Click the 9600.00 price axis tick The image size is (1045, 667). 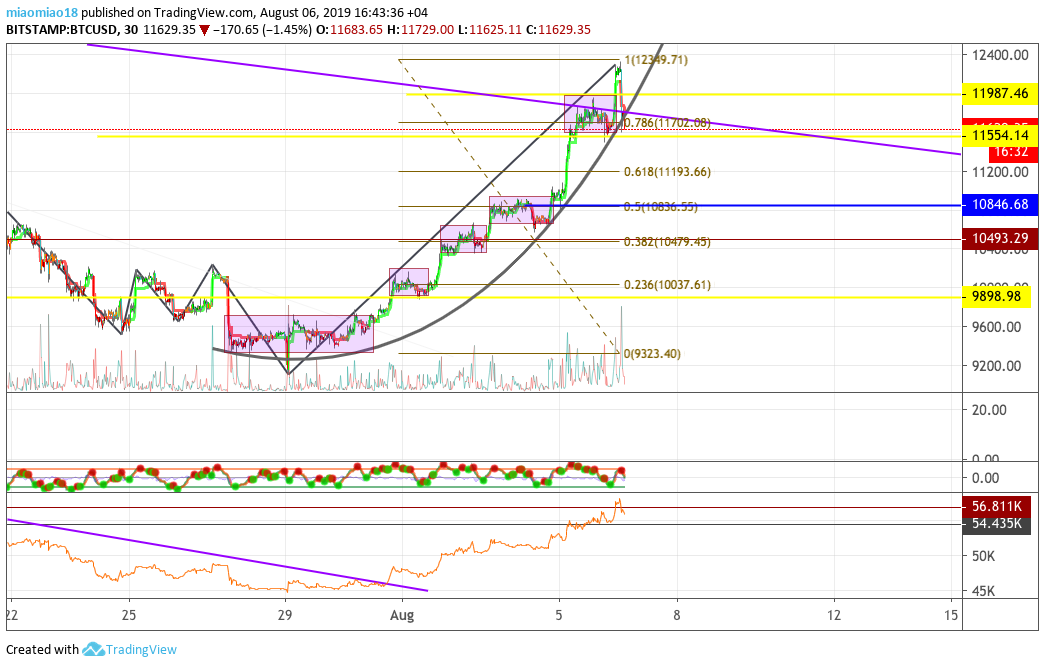point(996,327)
